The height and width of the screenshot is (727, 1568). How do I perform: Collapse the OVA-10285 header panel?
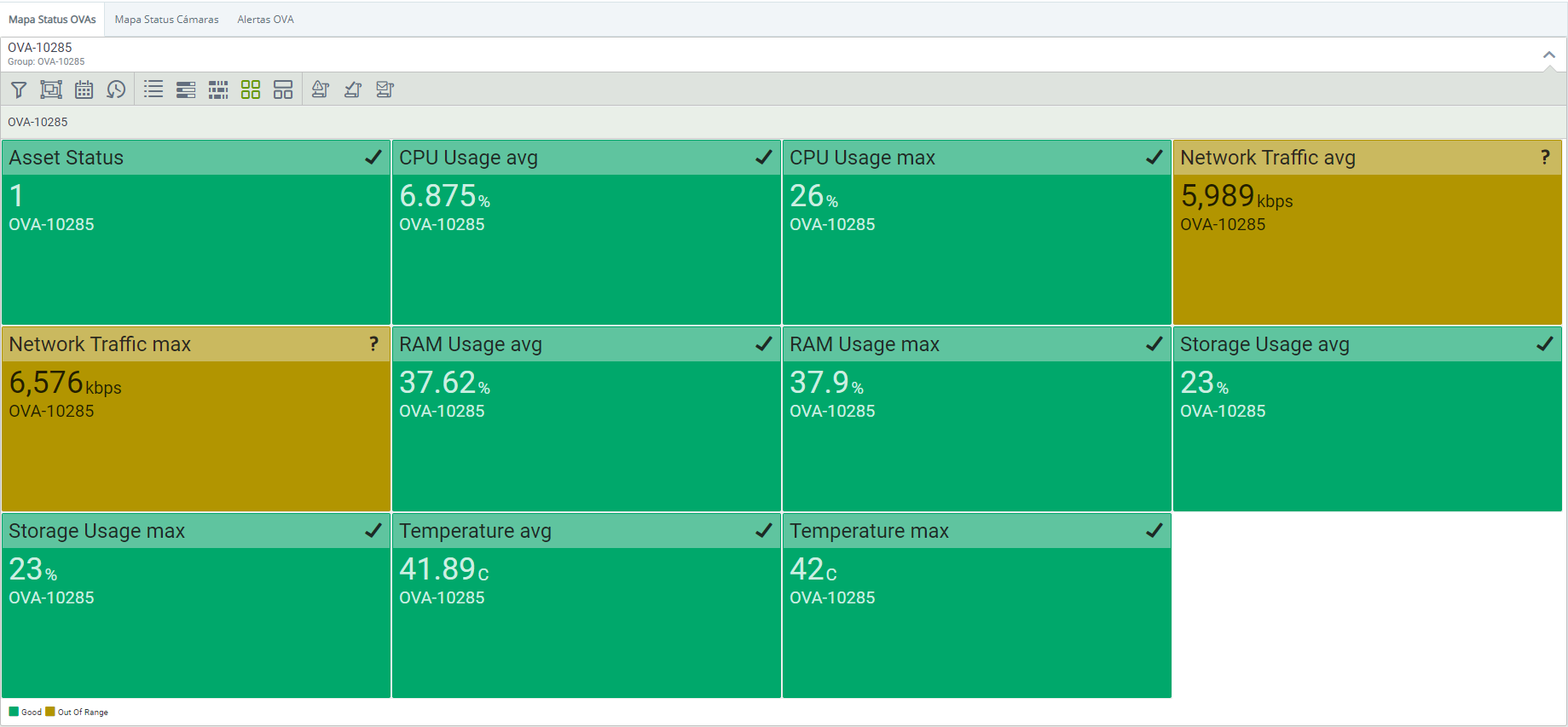pos(1548,55)
